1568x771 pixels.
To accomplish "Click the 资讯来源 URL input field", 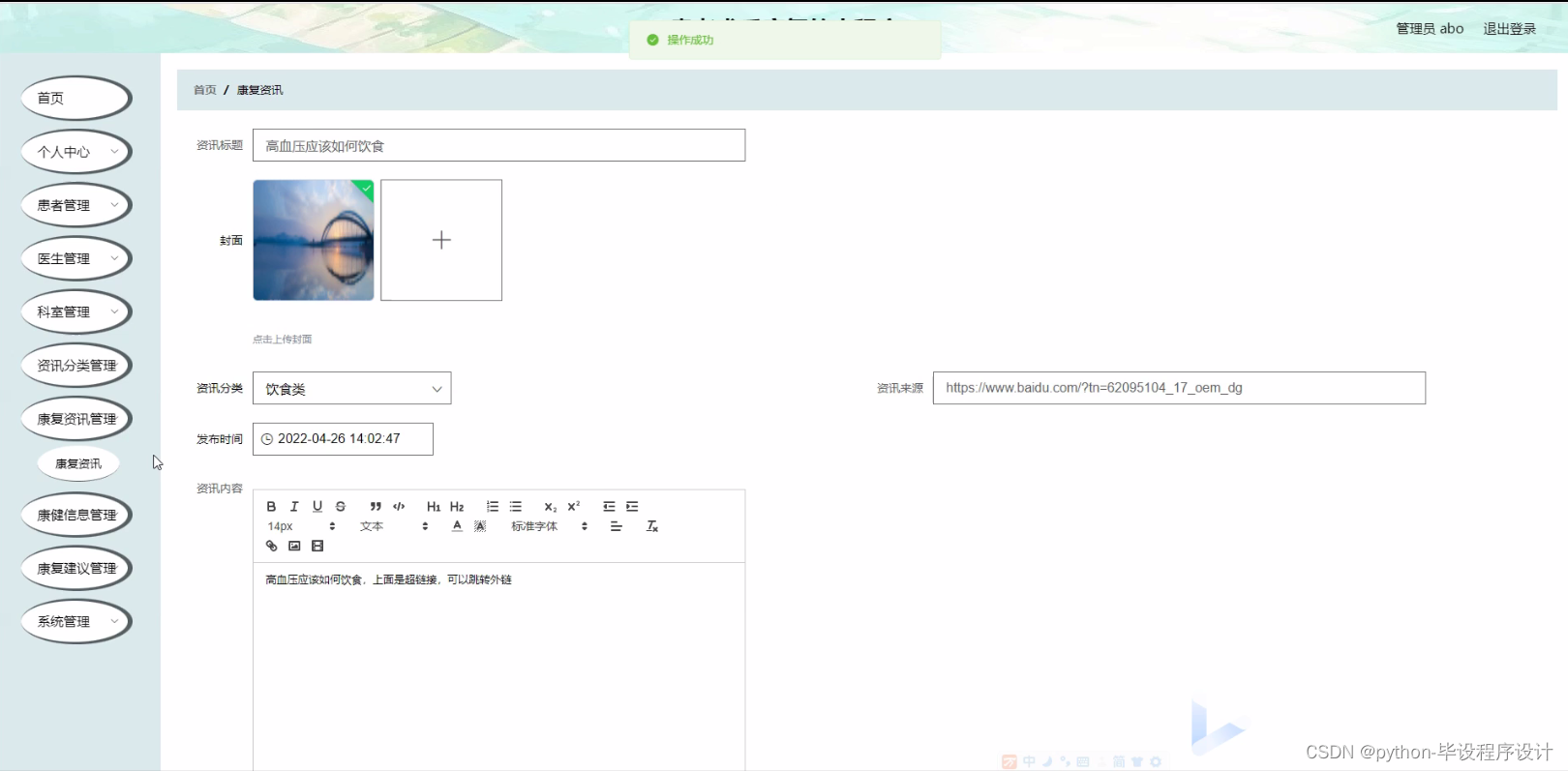I will point(1179,388).
